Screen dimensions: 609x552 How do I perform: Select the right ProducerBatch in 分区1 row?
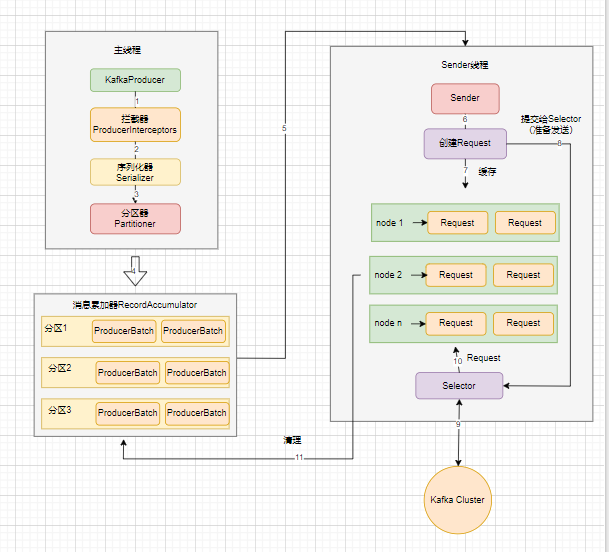(193, 331)
